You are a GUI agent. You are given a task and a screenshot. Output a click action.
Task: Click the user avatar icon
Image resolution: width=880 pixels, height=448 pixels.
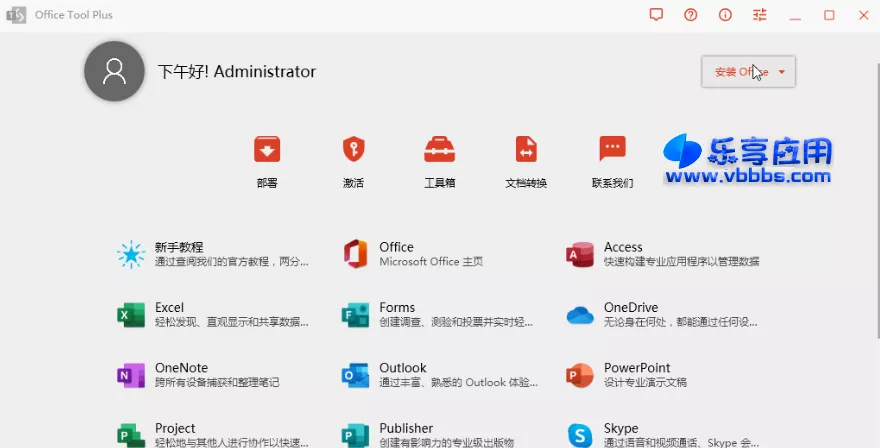tap(114, 71)
